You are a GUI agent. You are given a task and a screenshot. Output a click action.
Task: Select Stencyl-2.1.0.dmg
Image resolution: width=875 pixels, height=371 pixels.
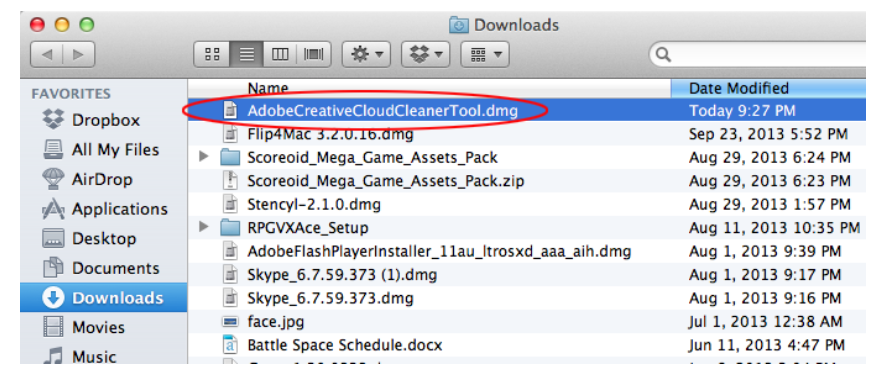tap(314, 205)
